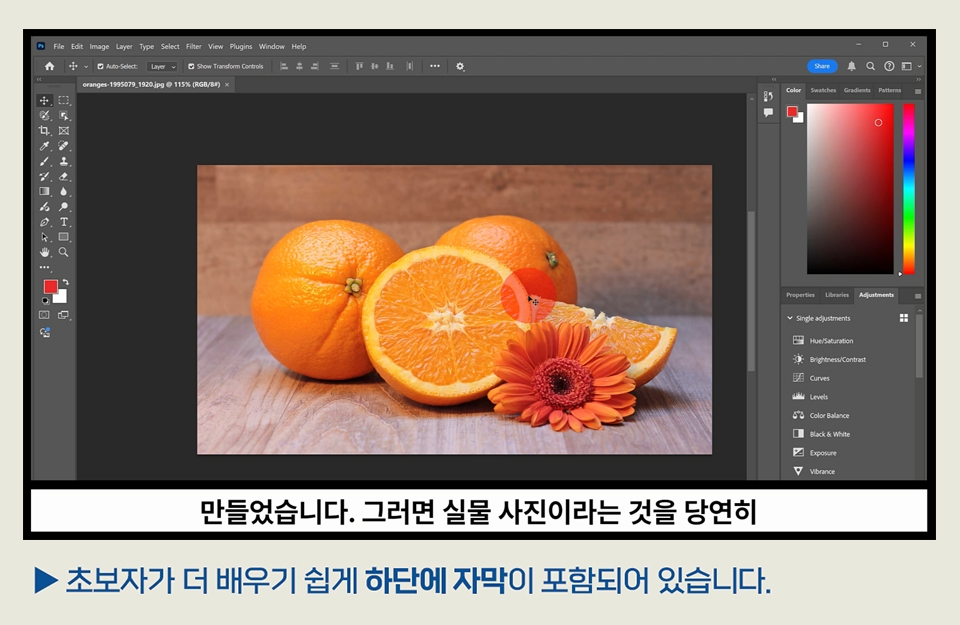Open the Edit Toolbar three-dots button
Viewport: 960px width, 625px height.
44,267
